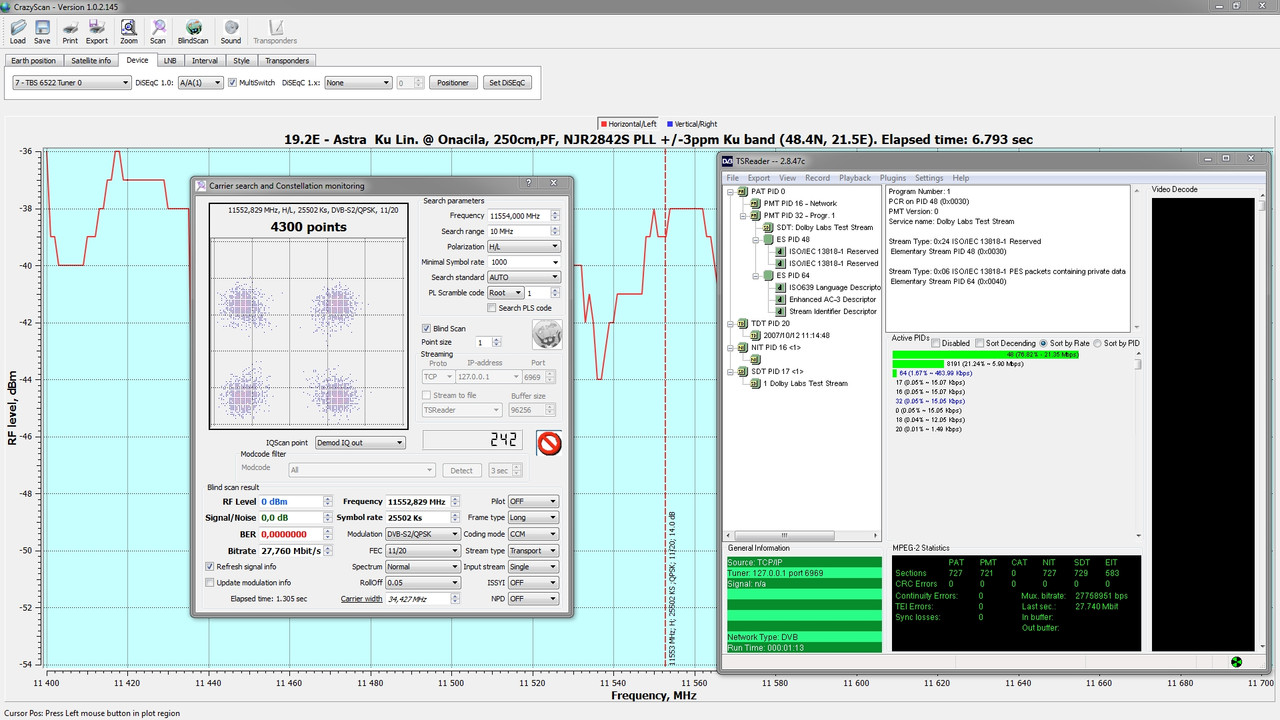Click the Zoom toolbar icon
Image resolution: width=1280 pixels, height=720 pixels.
(128, 30)
